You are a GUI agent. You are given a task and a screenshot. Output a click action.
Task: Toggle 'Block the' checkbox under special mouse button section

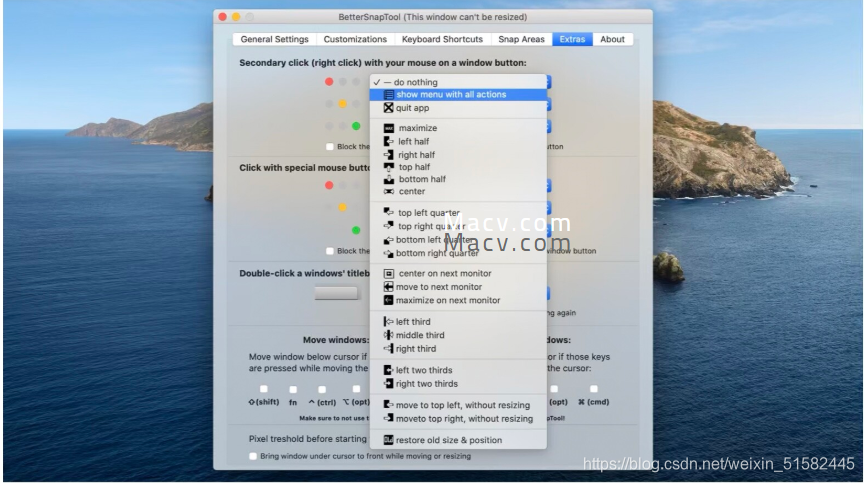click(330, 251)
